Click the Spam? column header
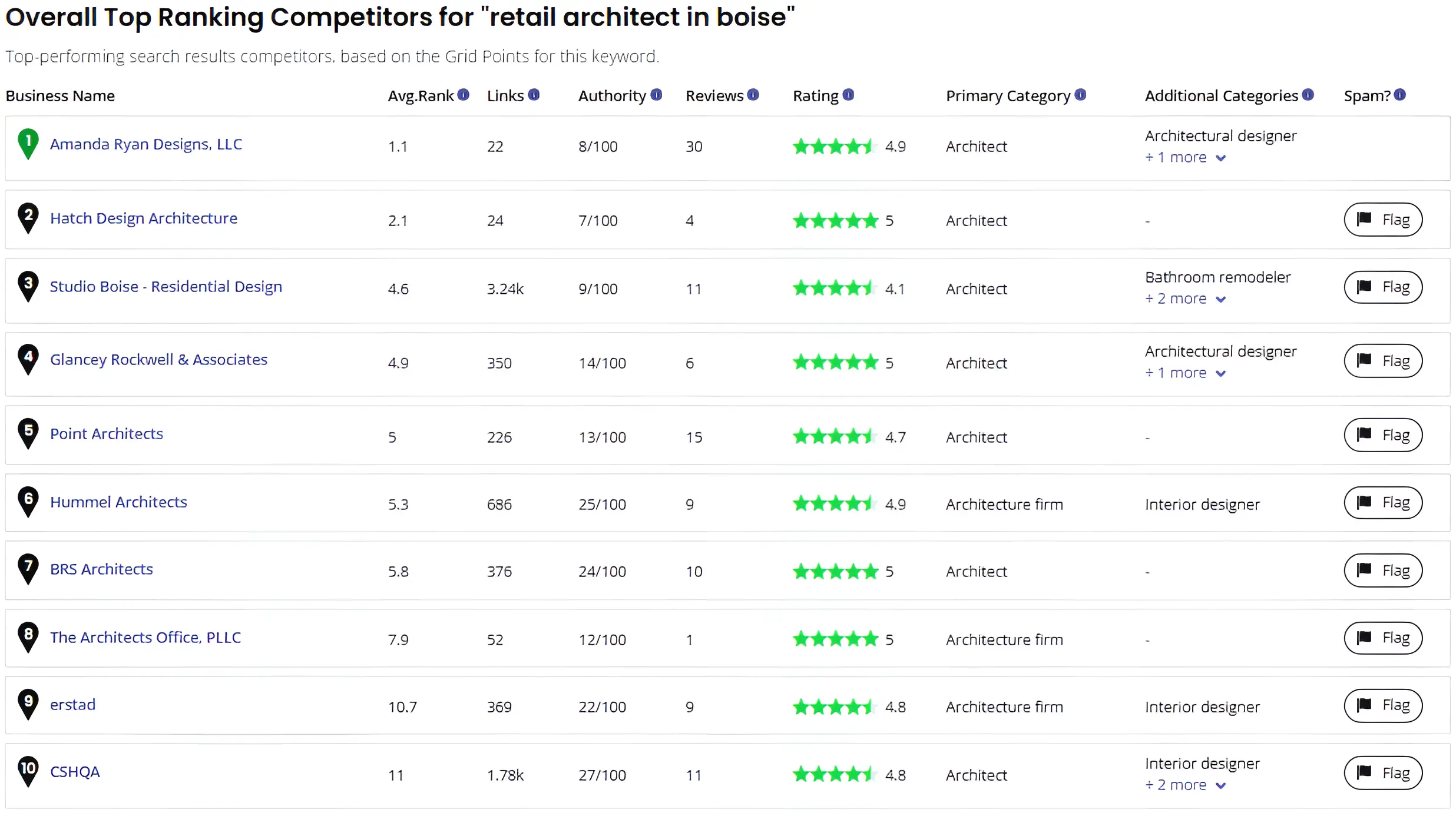The width and height of the screenshot is (1456, 816). 1366,96
